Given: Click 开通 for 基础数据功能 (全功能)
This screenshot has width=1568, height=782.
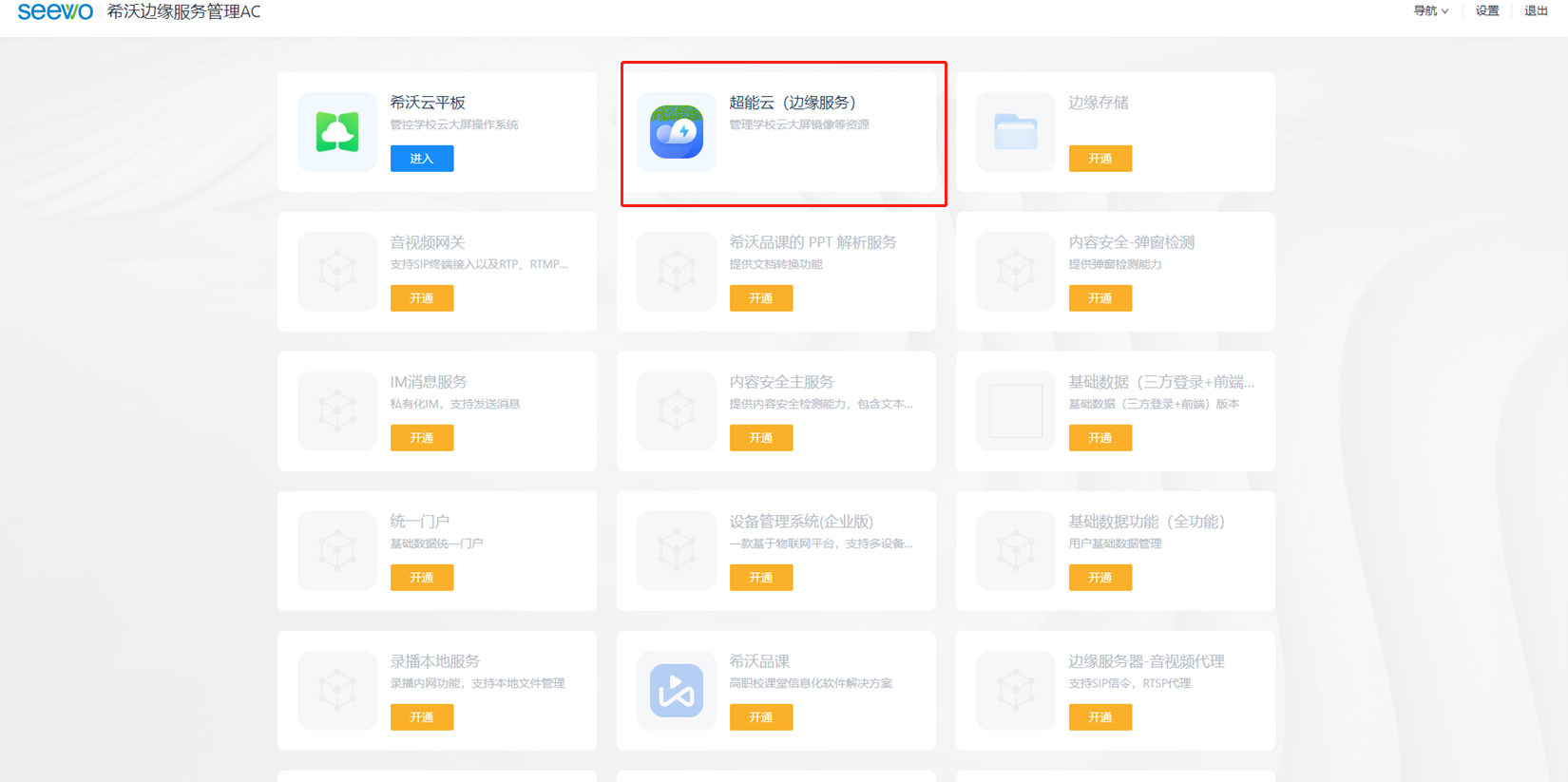Looking at the screenshot, I should coord(1100,578).
